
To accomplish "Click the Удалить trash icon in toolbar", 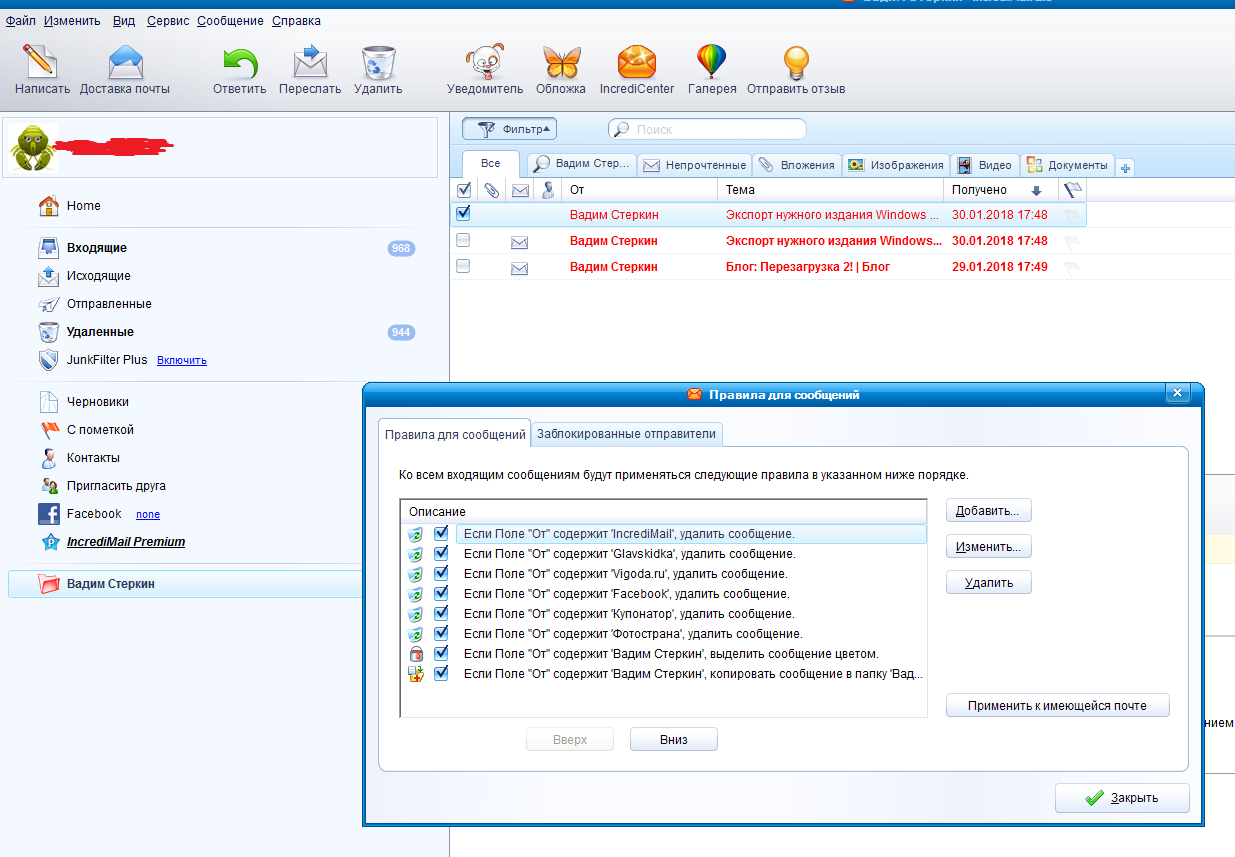I will coord(378,62).
